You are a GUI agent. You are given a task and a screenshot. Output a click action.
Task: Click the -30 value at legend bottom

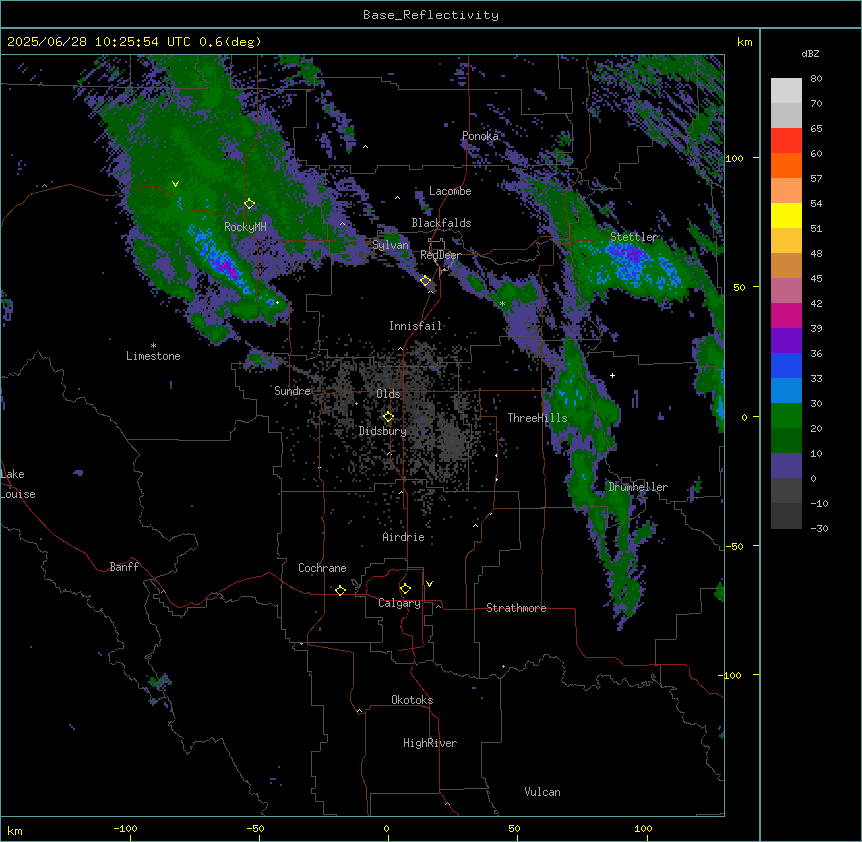[x=819, y=529]
